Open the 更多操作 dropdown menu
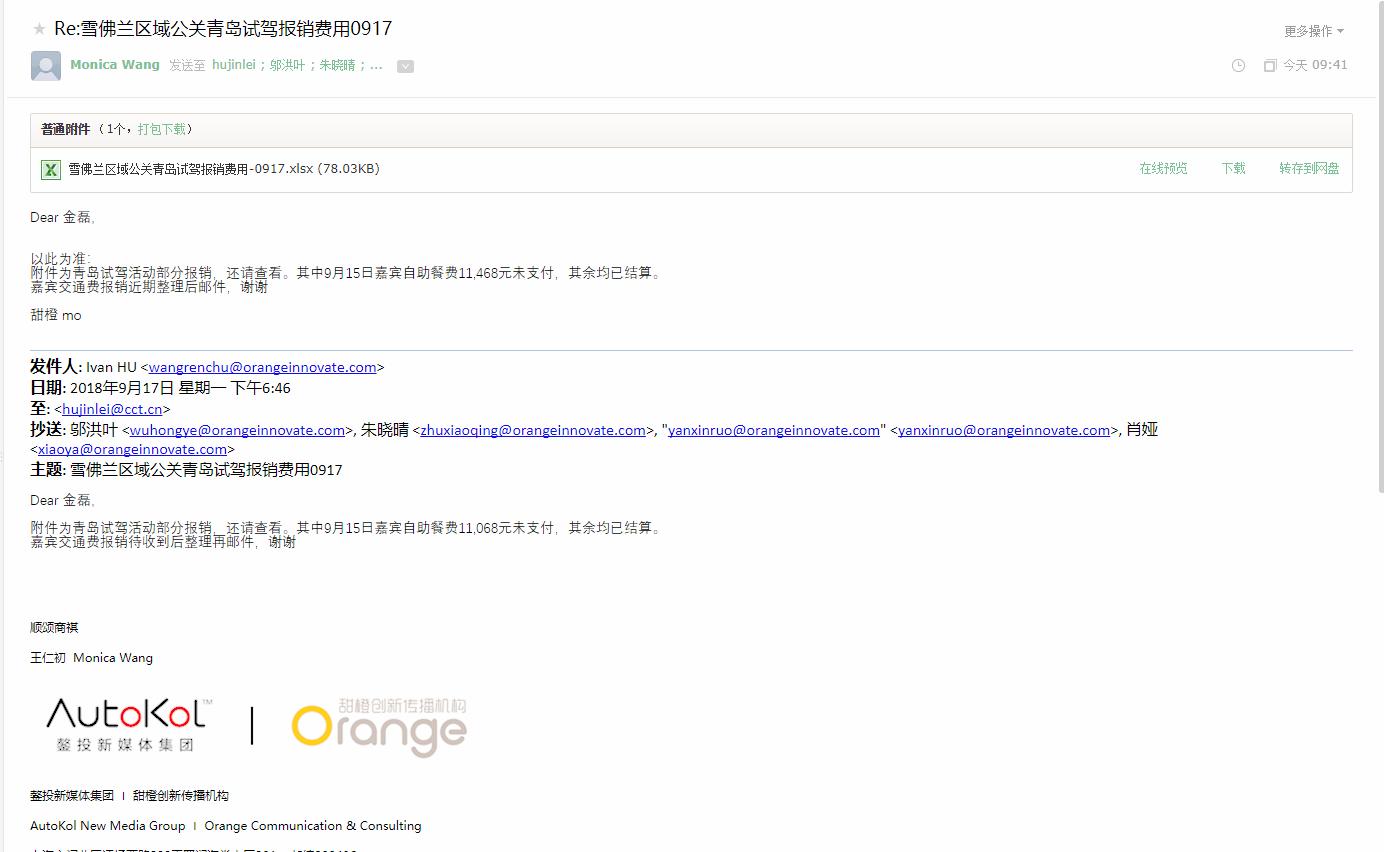This screenshot has height=852, width=1384. coord(1313,31)
